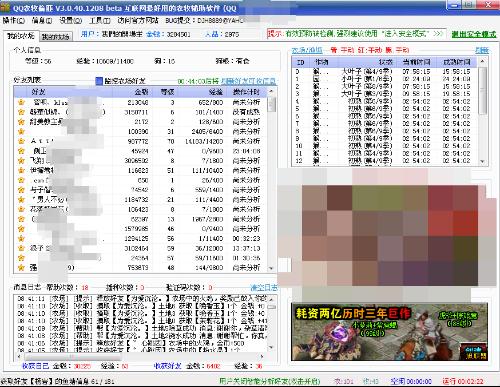Select crop row ID 1 小叶子 (第1/8季)
Image resolution: width=500 pixels, height=387 pixels.
click(385, 79)
